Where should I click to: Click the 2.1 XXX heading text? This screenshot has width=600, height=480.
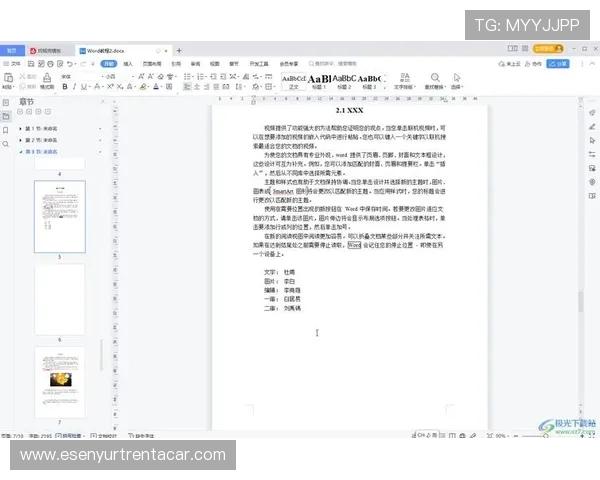point(349,110)
